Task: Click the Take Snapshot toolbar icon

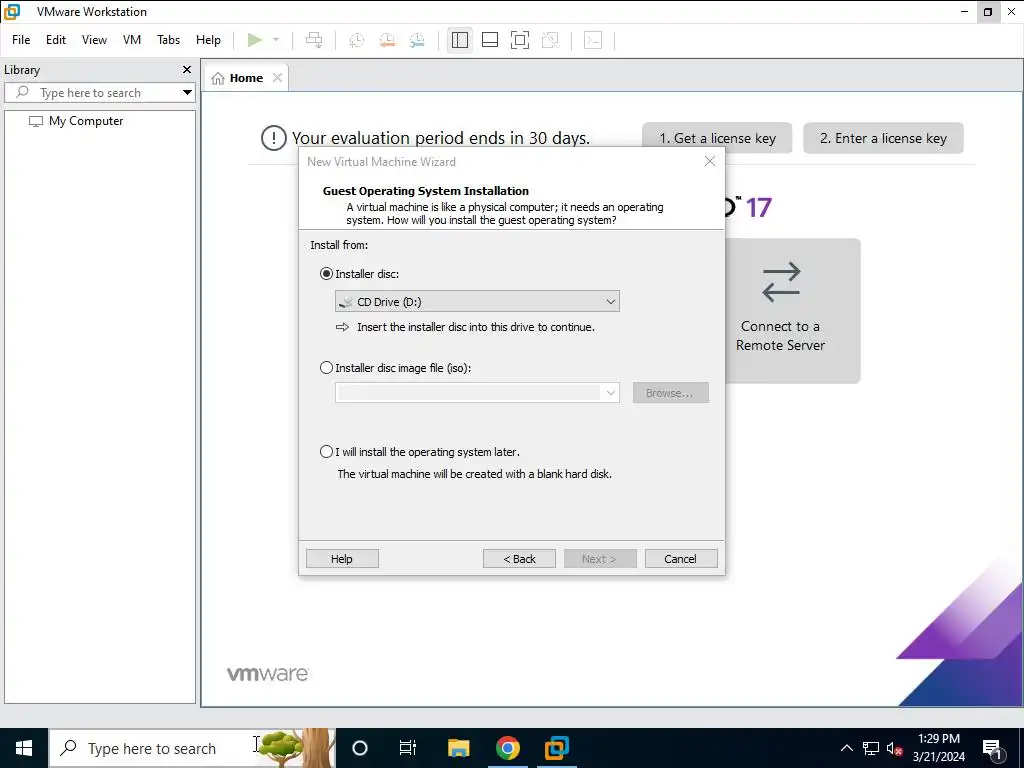Action: pyautogui.click(x=357, y=40)
